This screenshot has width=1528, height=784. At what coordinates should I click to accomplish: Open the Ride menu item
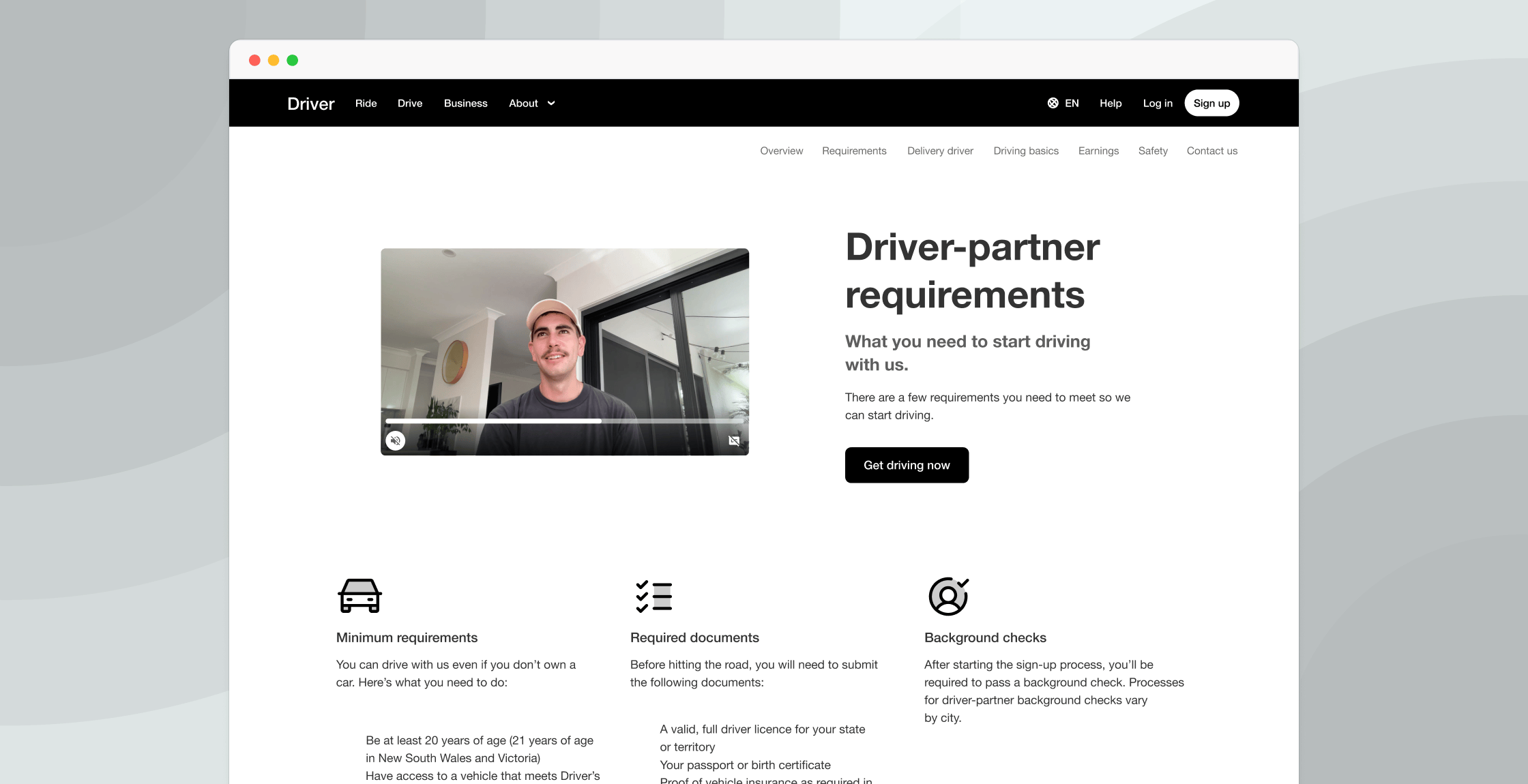click(366, 103)
